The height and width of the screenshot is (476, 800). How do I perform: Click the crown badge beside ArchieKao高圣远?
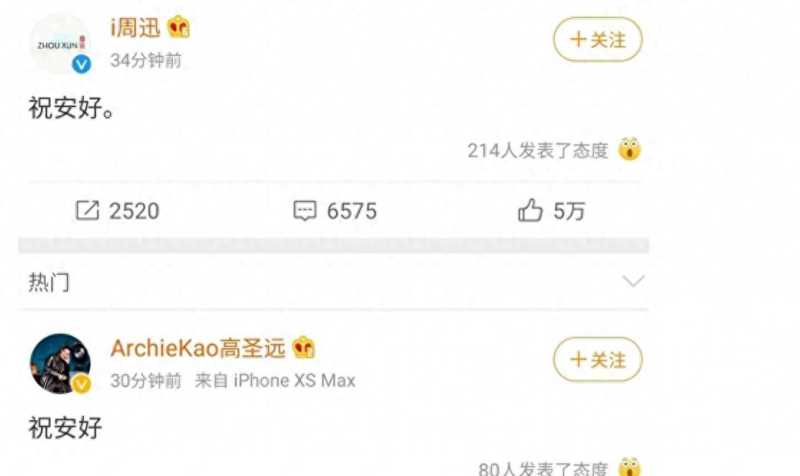pyautogui.click(x=304, y=348)
